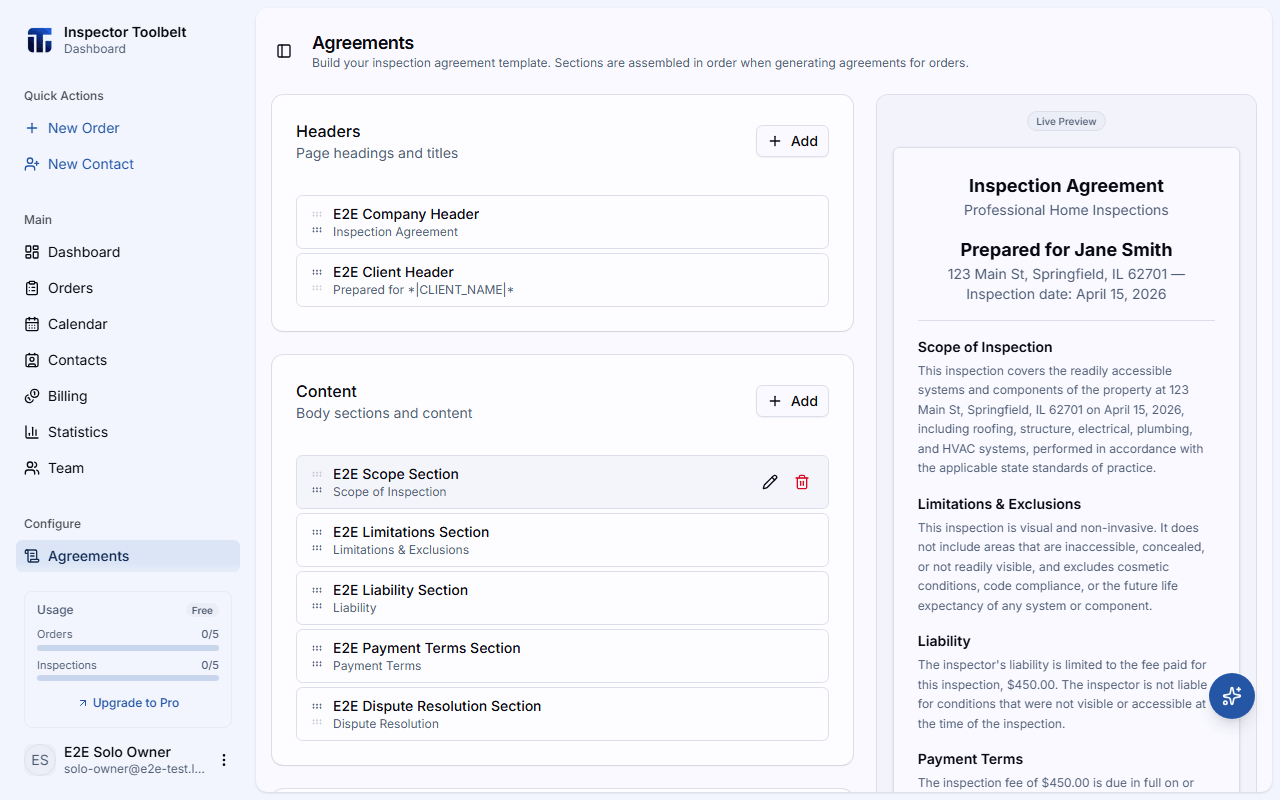Open Contacts in sidebar menu

tap(128, 360)
